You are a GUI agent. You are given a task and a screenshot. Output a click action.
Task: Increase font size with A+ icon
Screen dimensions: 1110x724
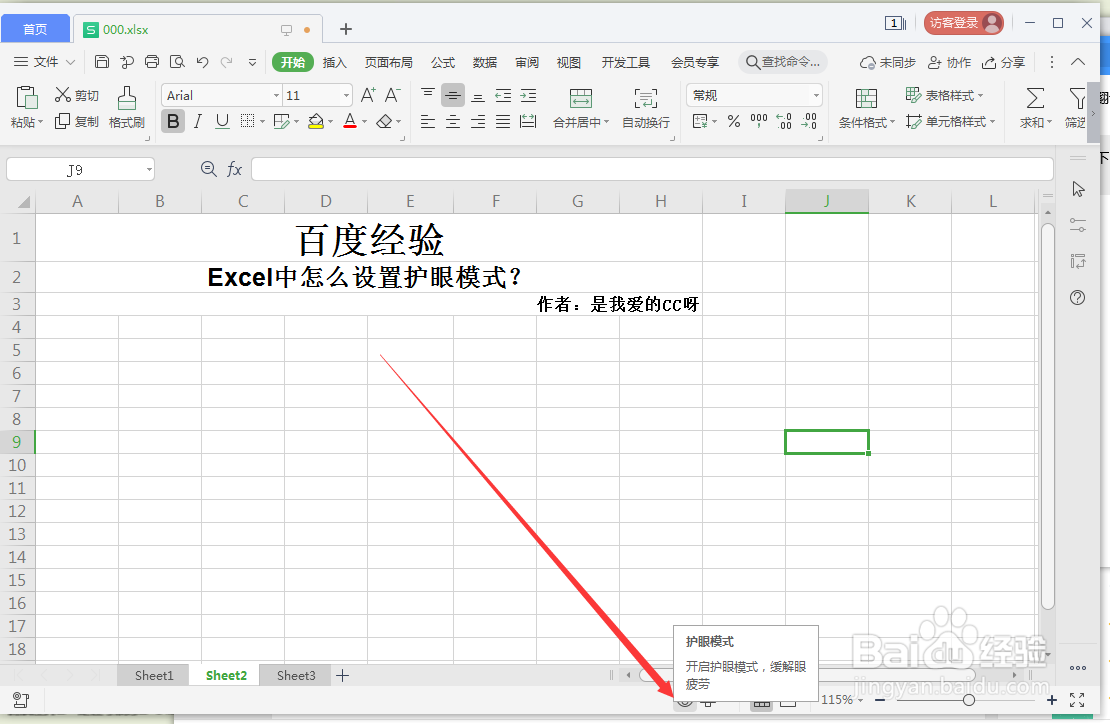click(368, 95)
